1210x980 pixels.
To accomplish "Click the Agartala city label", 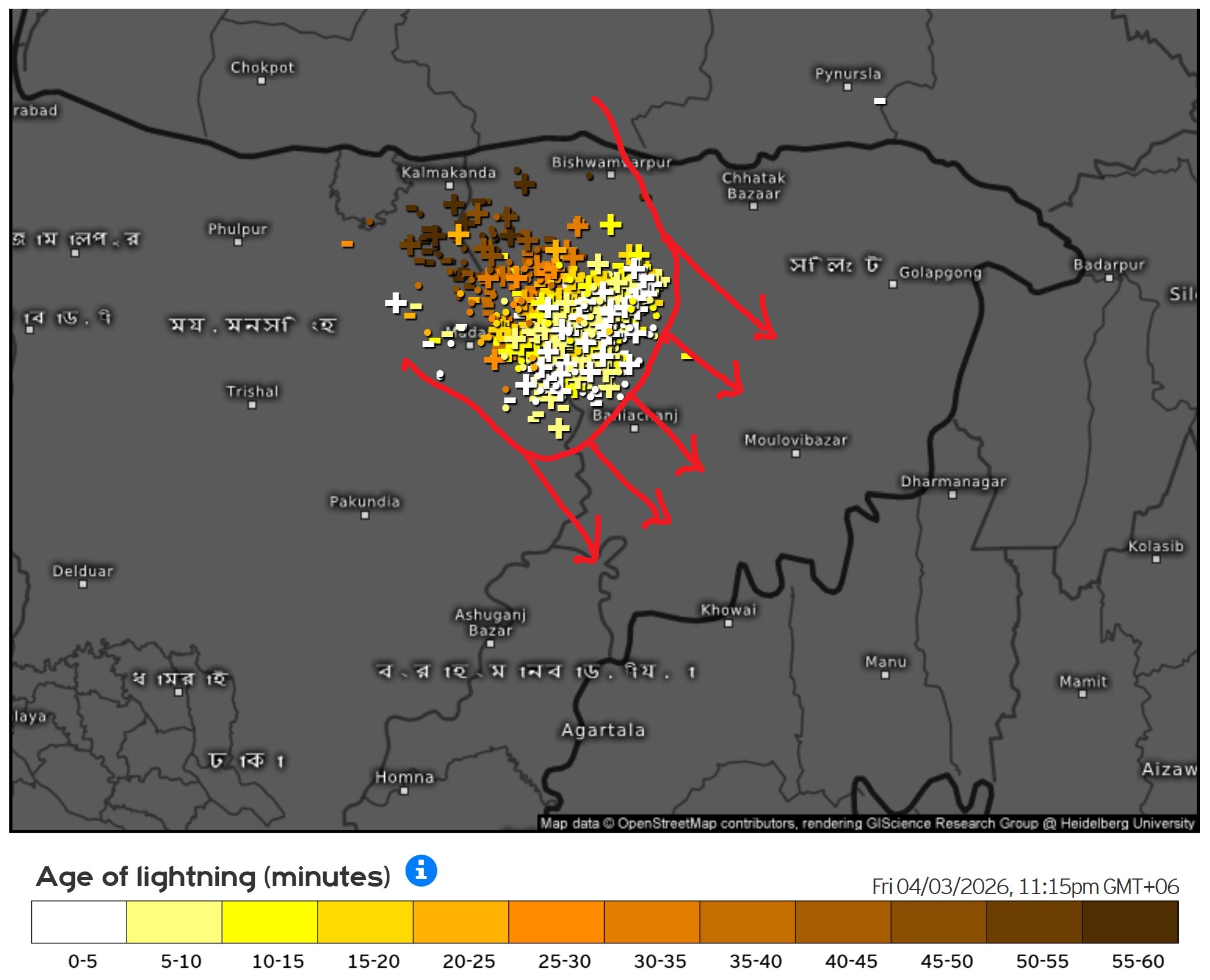I will point(603,730).
